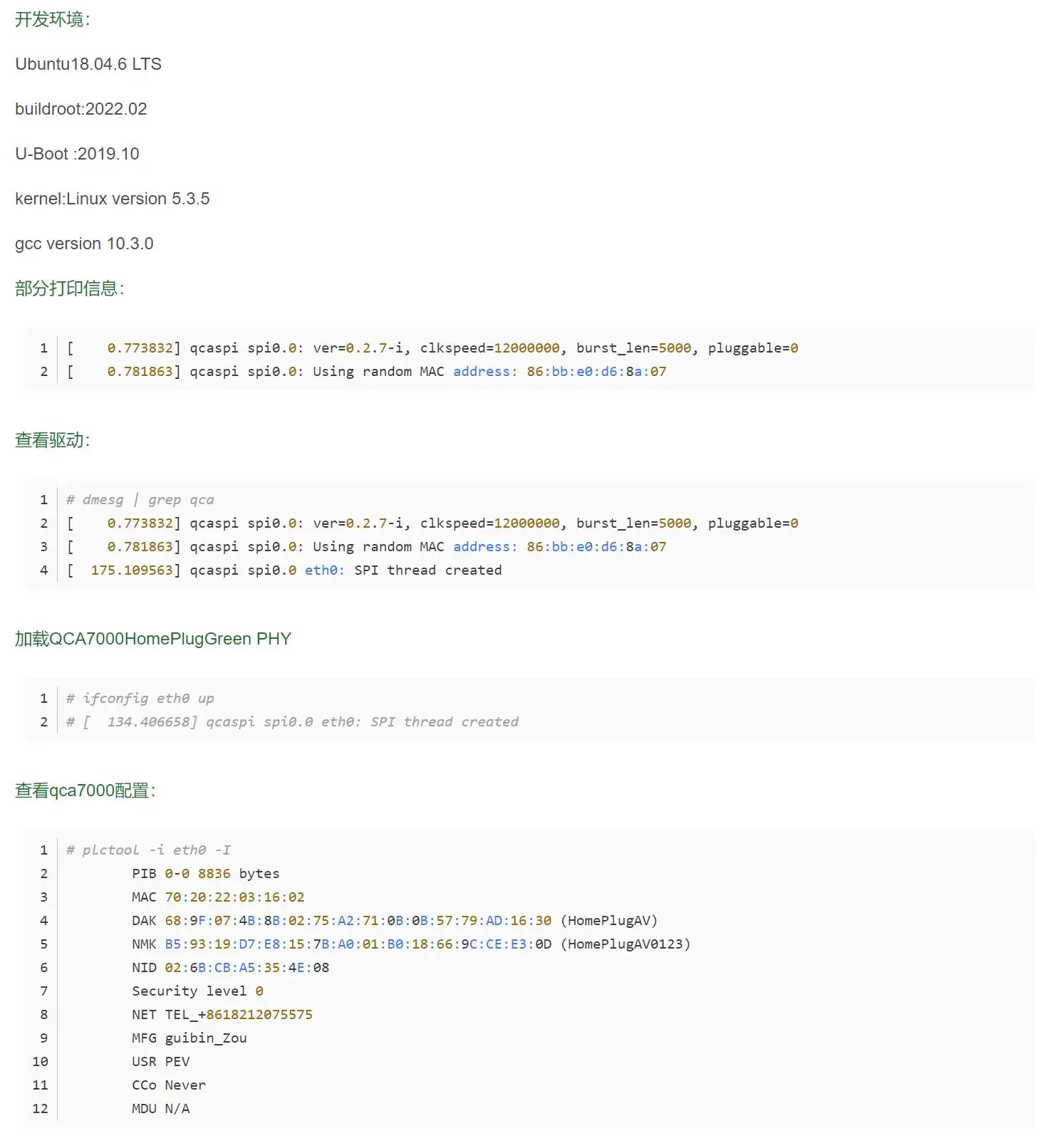Viewport: 1048px width, 1148px height.
Task: Click the NID 02:6B:CB:A5:35:4E:08 line
Action: (231, 968)
